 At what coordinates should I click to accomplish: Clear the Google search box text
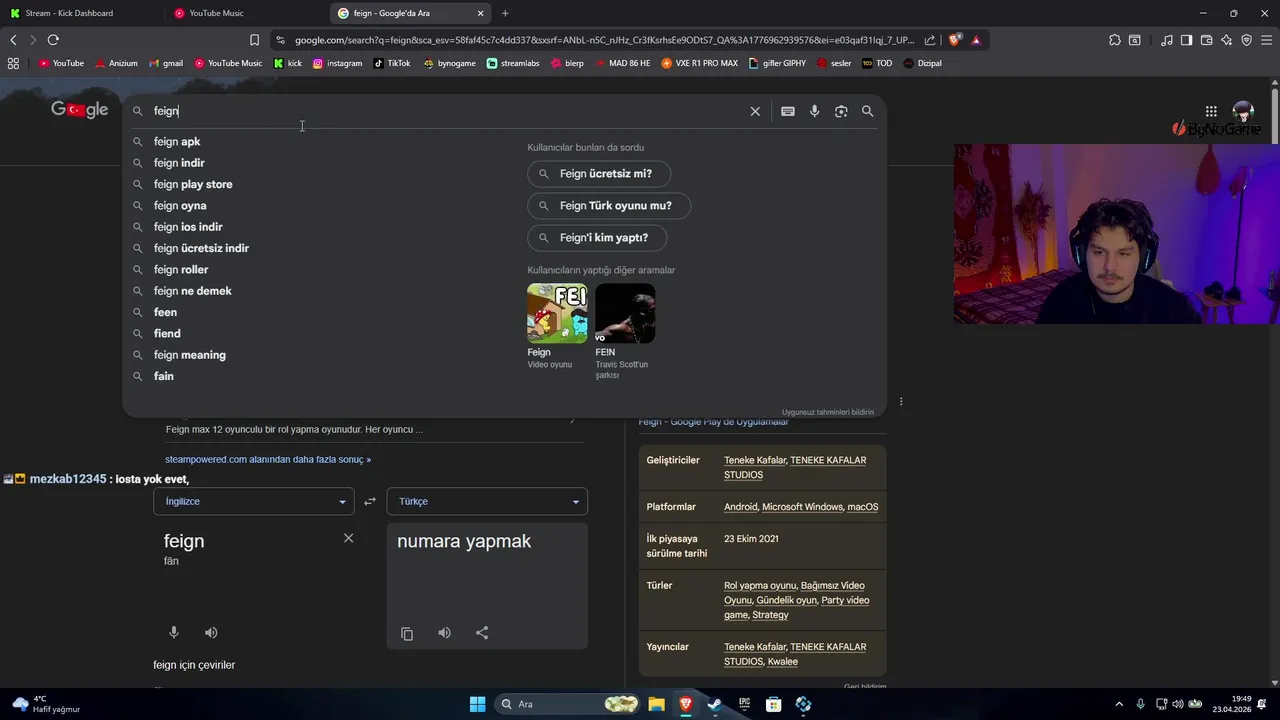(x=755, y=111)
